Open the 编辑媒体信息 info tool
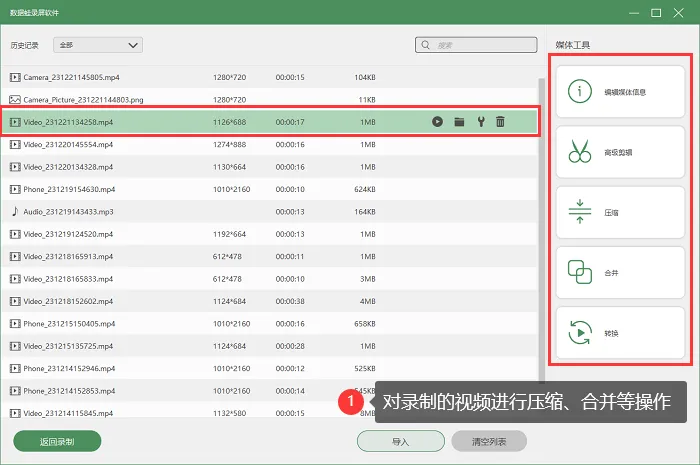Viewport: 700px width, 465px height. tap(620, 92)
